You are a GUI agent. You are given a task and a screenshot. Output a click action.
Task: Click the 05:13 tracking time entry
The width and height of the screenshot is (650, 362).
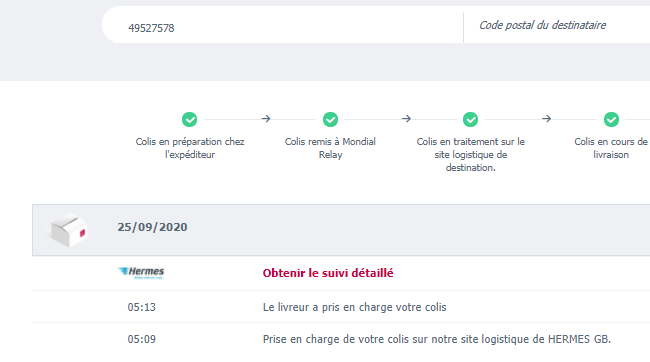141,307
